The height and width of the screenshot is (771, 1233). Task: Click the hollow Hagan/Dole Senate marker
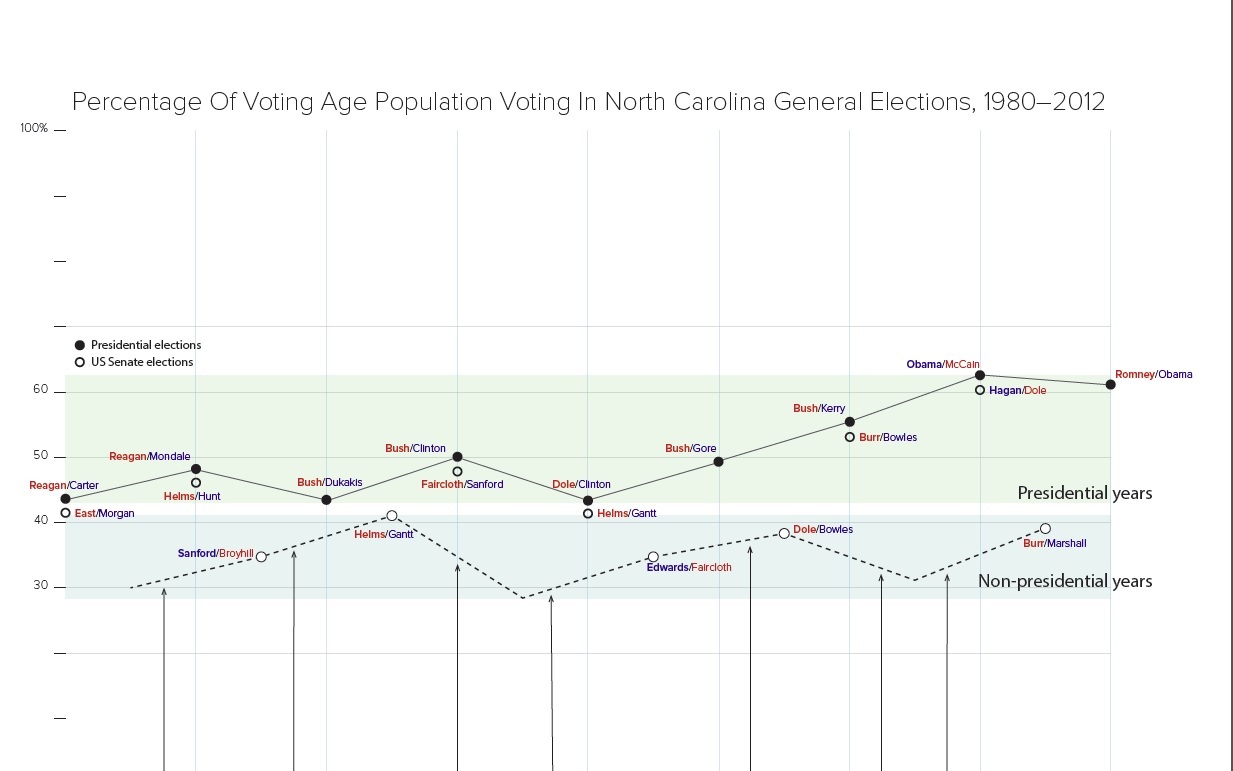tap(980, 390)
